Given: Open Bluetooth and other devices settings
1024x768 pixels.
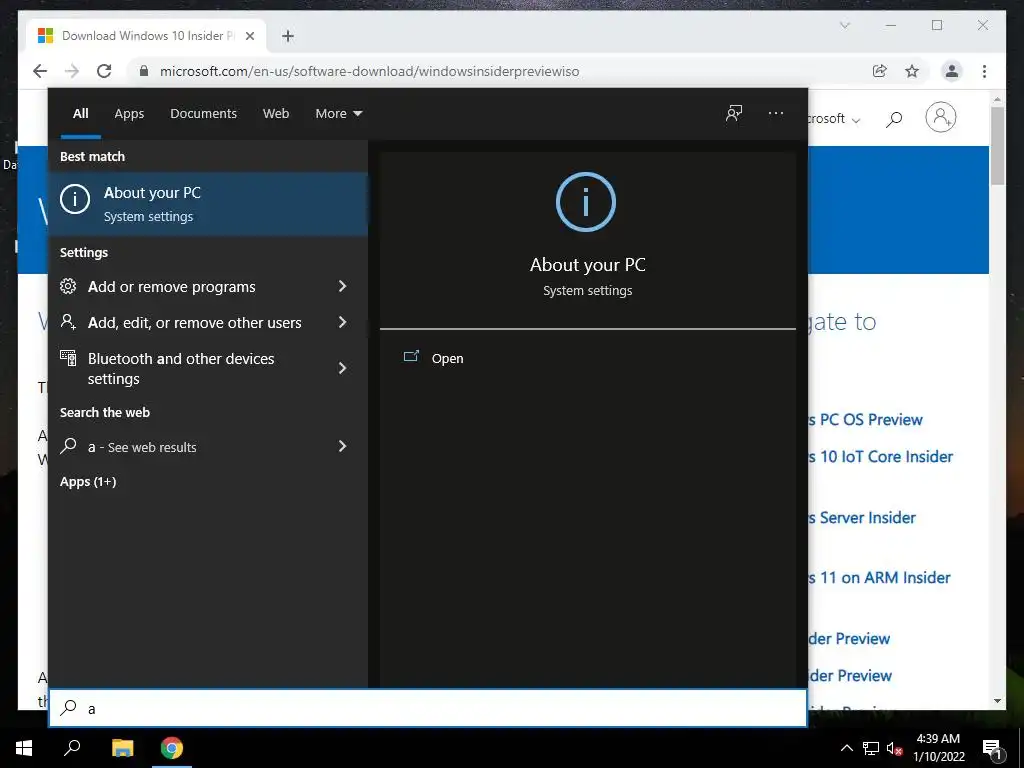Looking at the screenshot, I should tap(208, 368).
